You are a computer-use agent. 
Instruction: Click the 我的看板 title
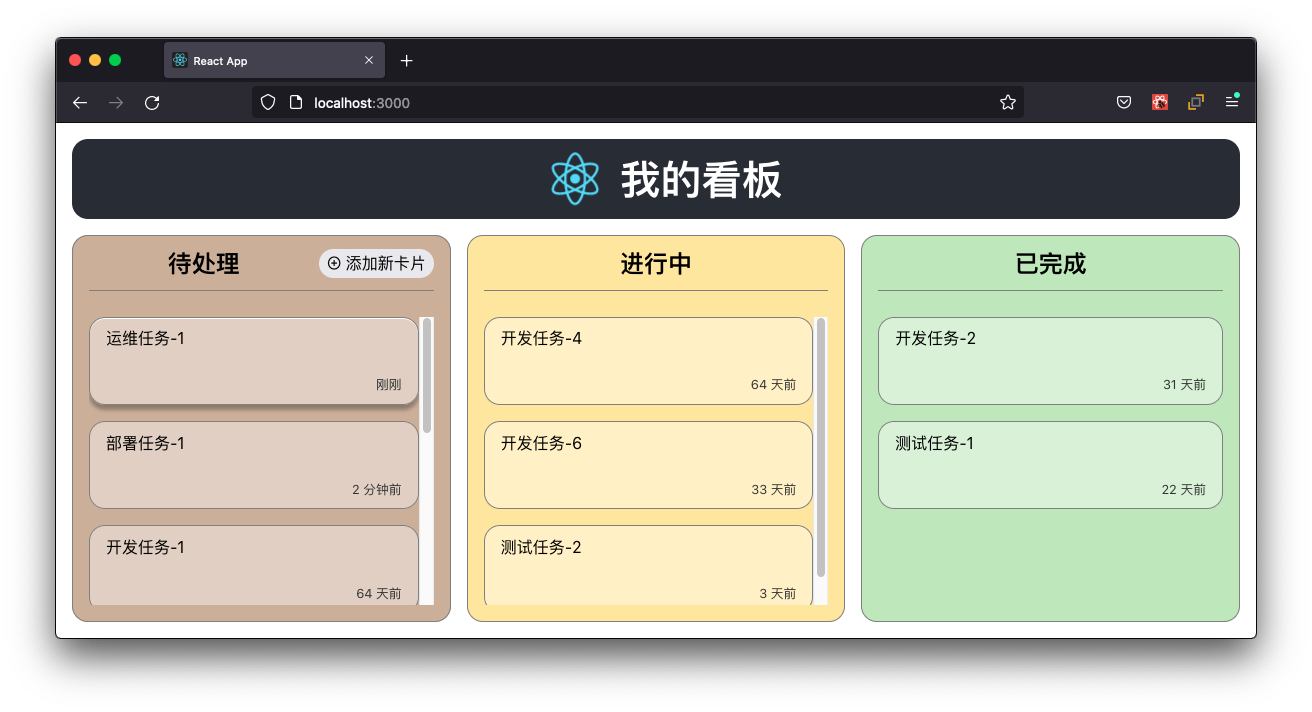click(701, 180)
